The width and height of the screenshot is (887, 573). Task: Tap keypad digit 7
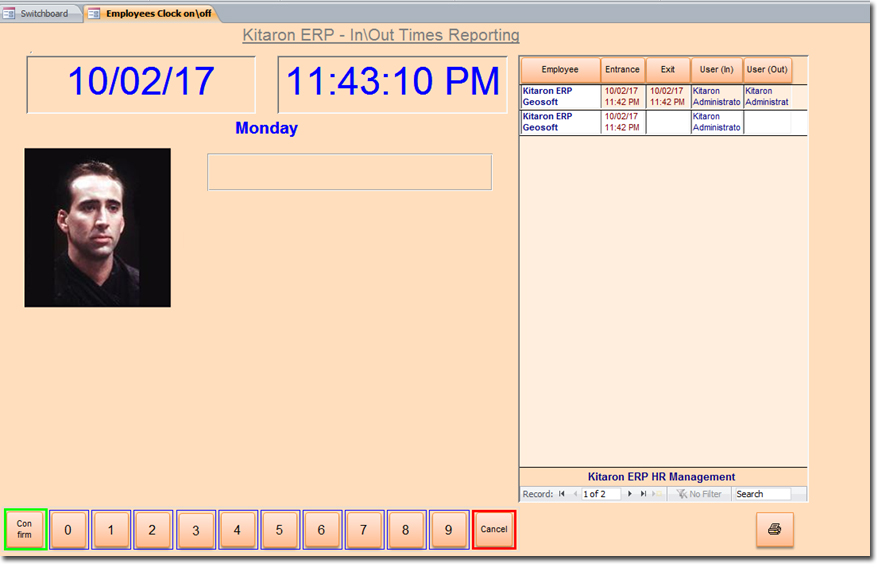[x=364, y=530]
